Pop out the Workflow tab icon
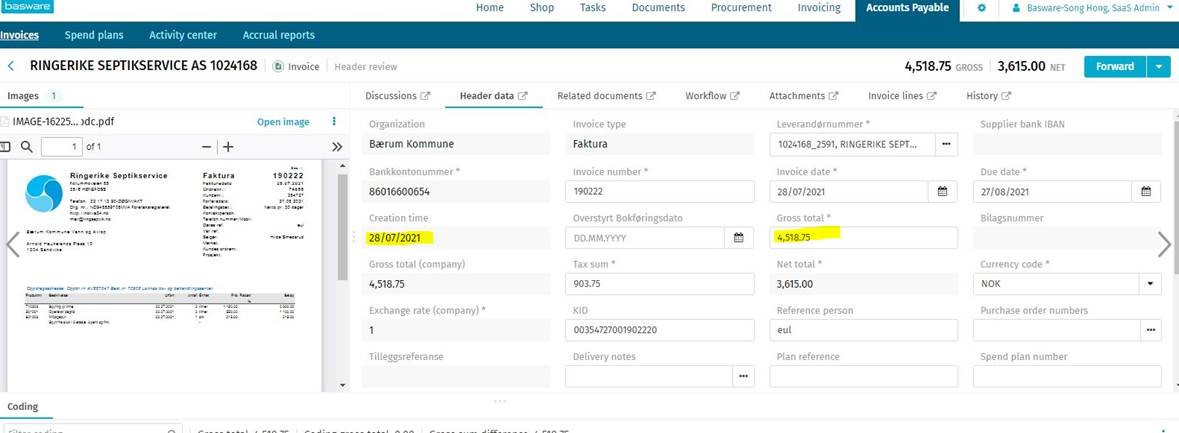Screen dimensions: 1179x433 point(735,95)
